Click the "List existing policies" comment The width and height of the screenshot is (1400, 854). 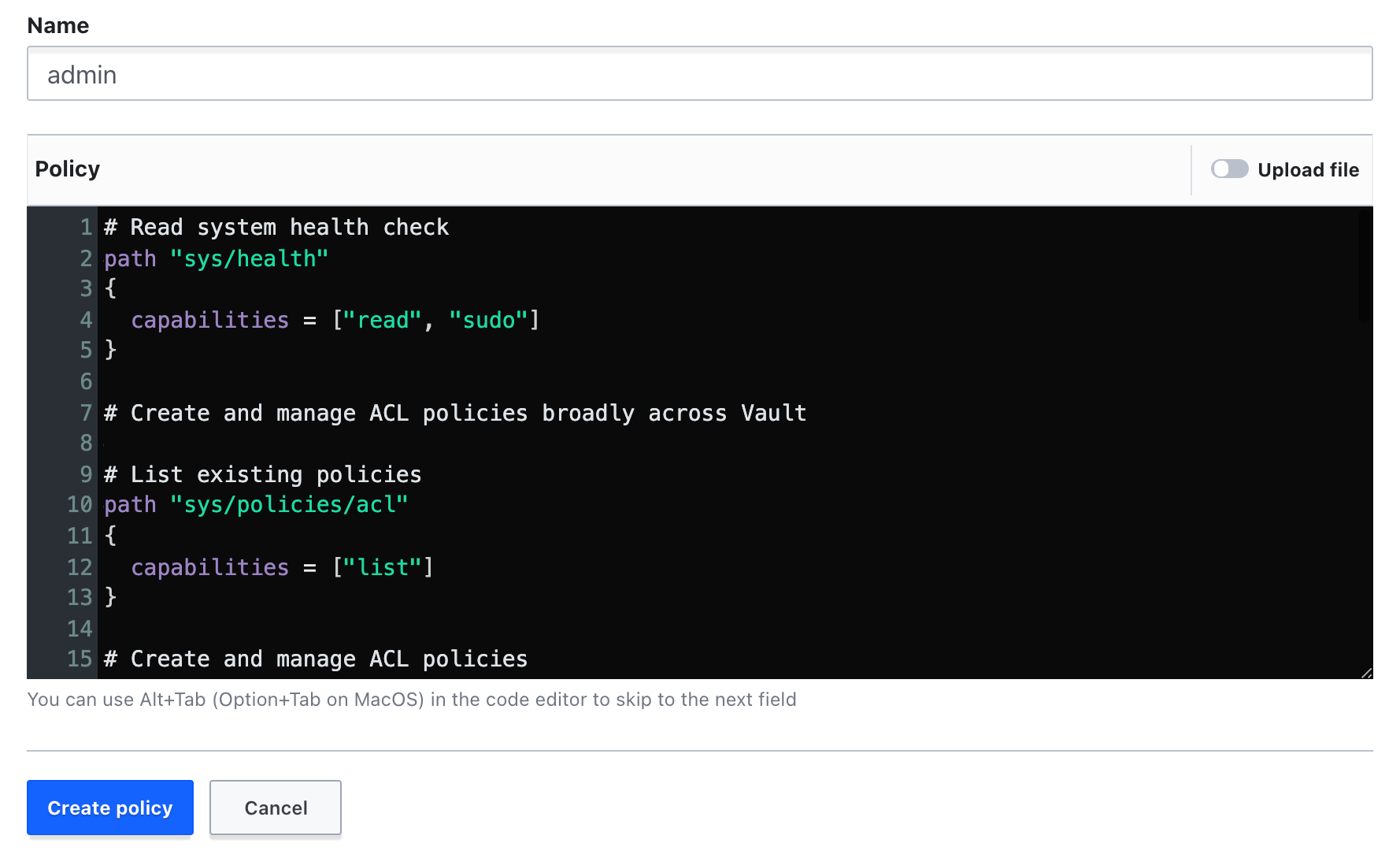276,474
